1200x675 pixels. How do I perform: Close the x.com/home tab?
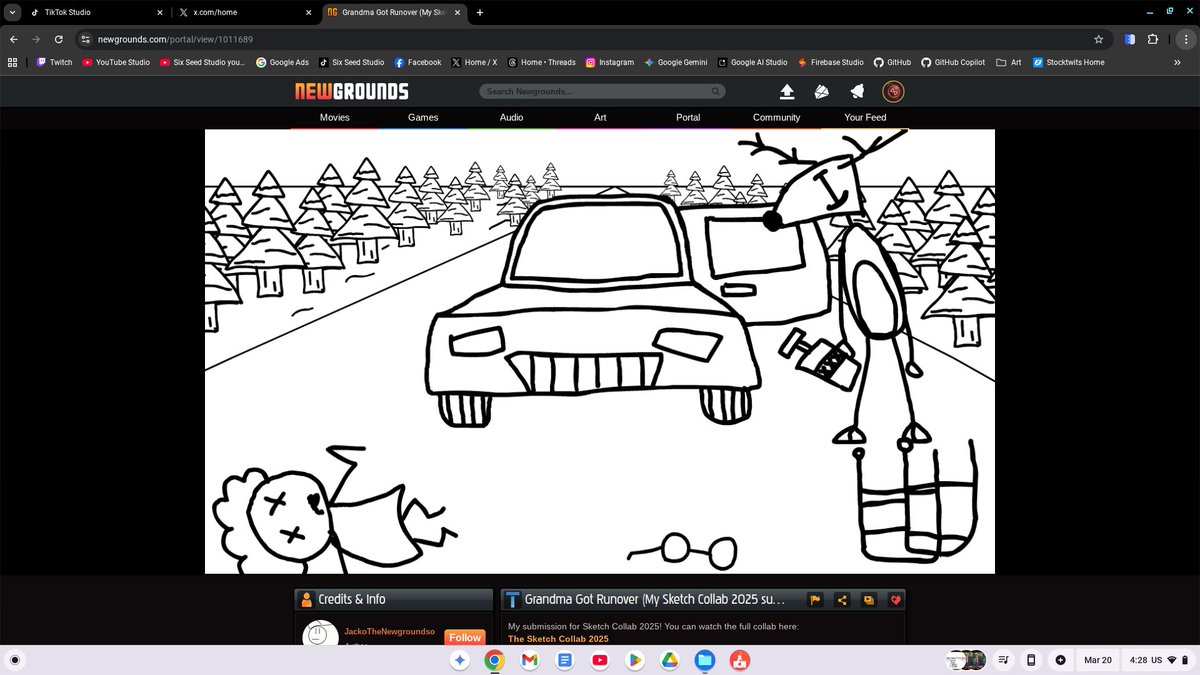click(x=307, y=13)
